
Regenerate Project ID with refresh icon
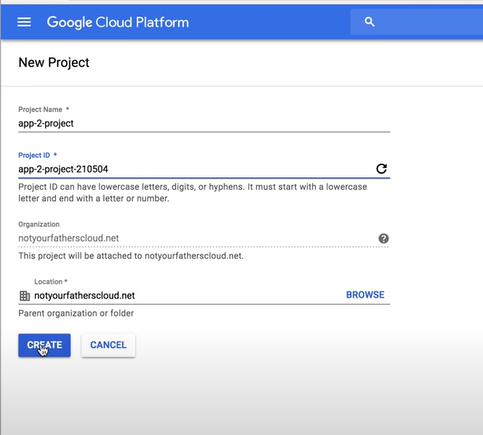point(381,169)
